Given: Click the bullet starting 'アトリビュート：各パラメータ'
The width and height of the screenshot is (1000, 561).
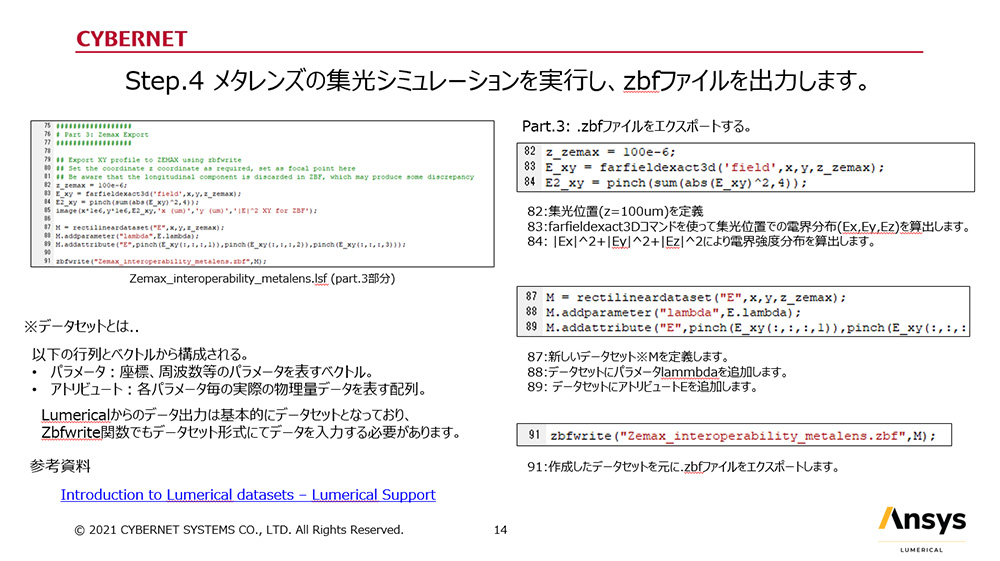Looking at the screenshot, I should tap(237, 389).
